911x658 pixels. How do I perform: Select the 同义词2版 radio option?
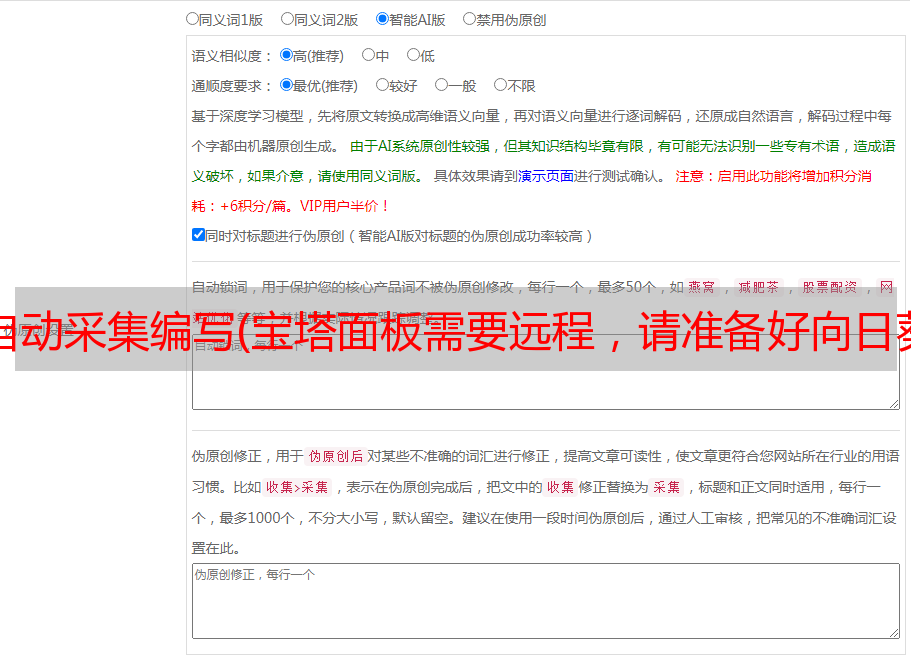tap(287, 19)
